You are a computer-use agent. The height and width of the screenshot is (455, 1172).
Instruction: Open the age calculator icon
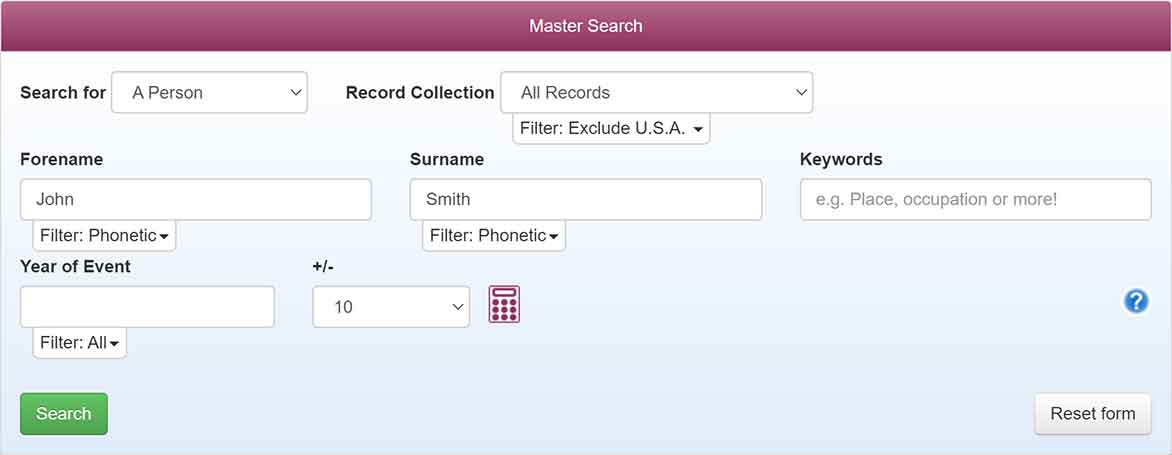pyautogui.click(x=504, y=304)
